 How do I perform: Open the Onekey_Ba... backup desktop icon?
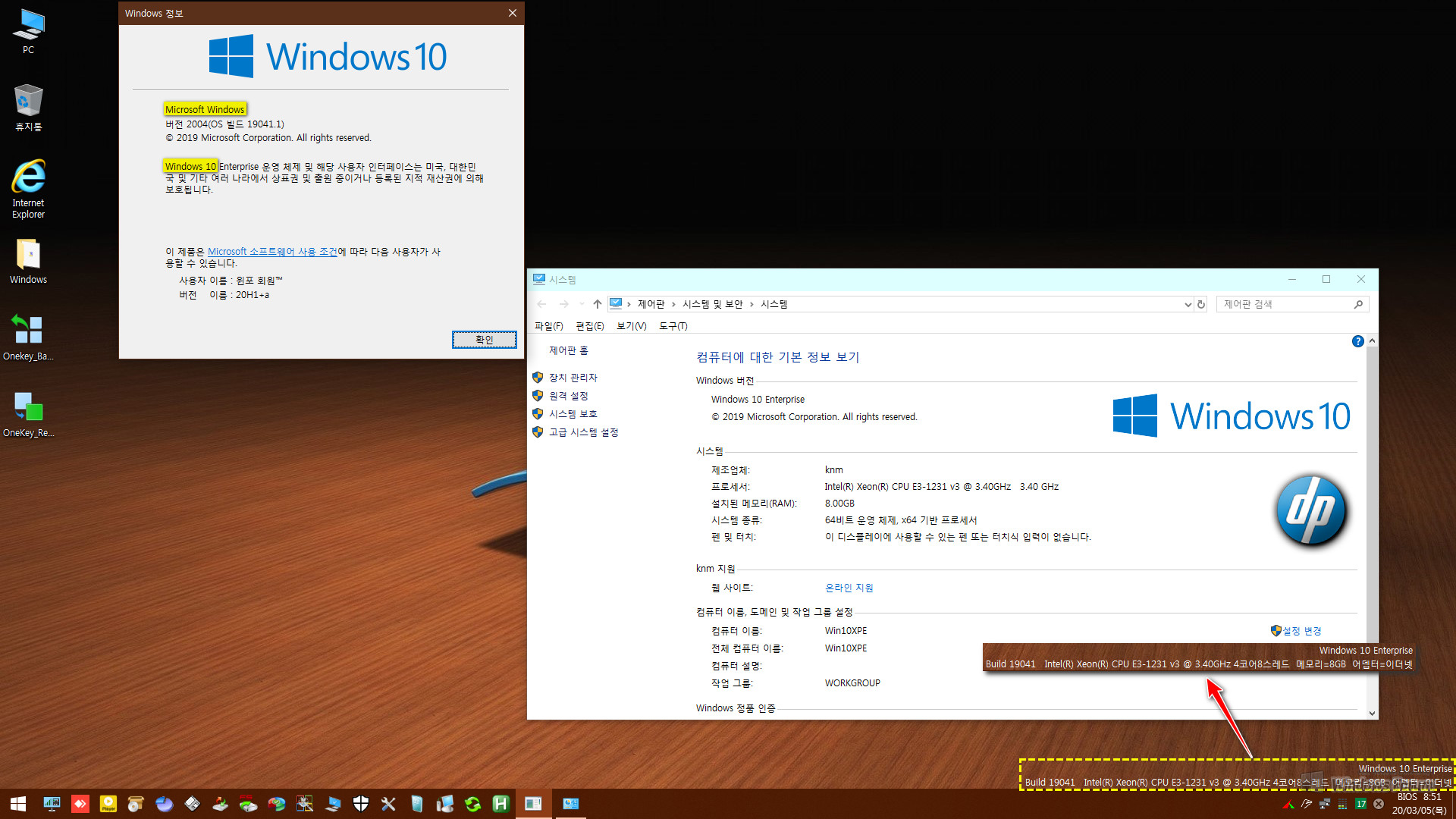(28, 338)
